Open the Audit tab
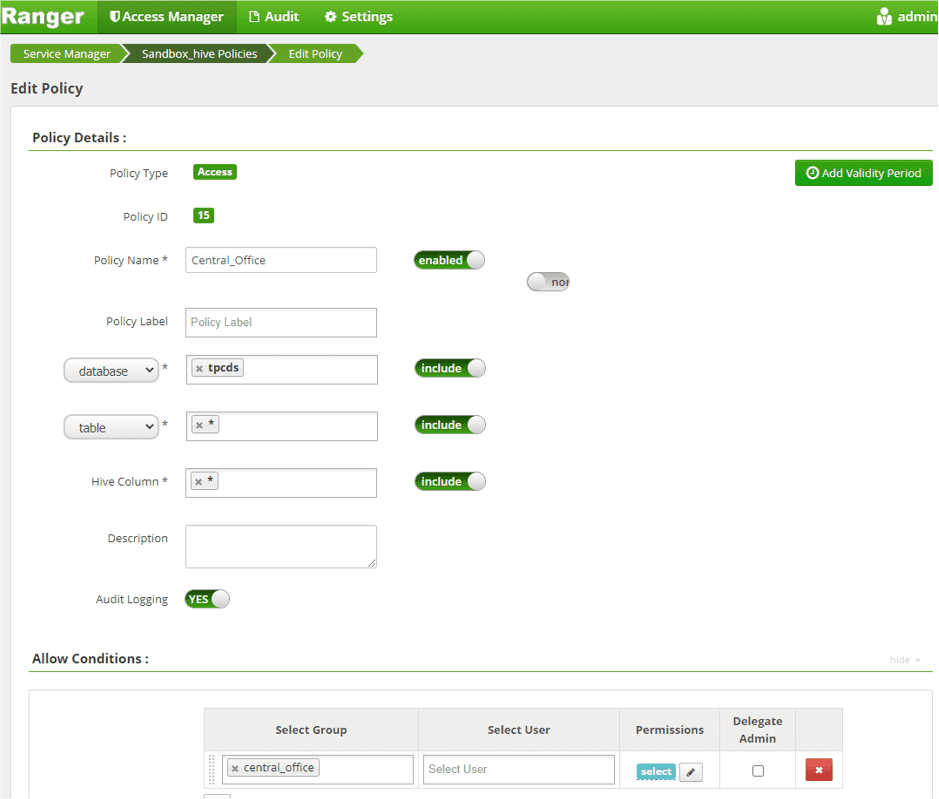 (x=273, y=17)
